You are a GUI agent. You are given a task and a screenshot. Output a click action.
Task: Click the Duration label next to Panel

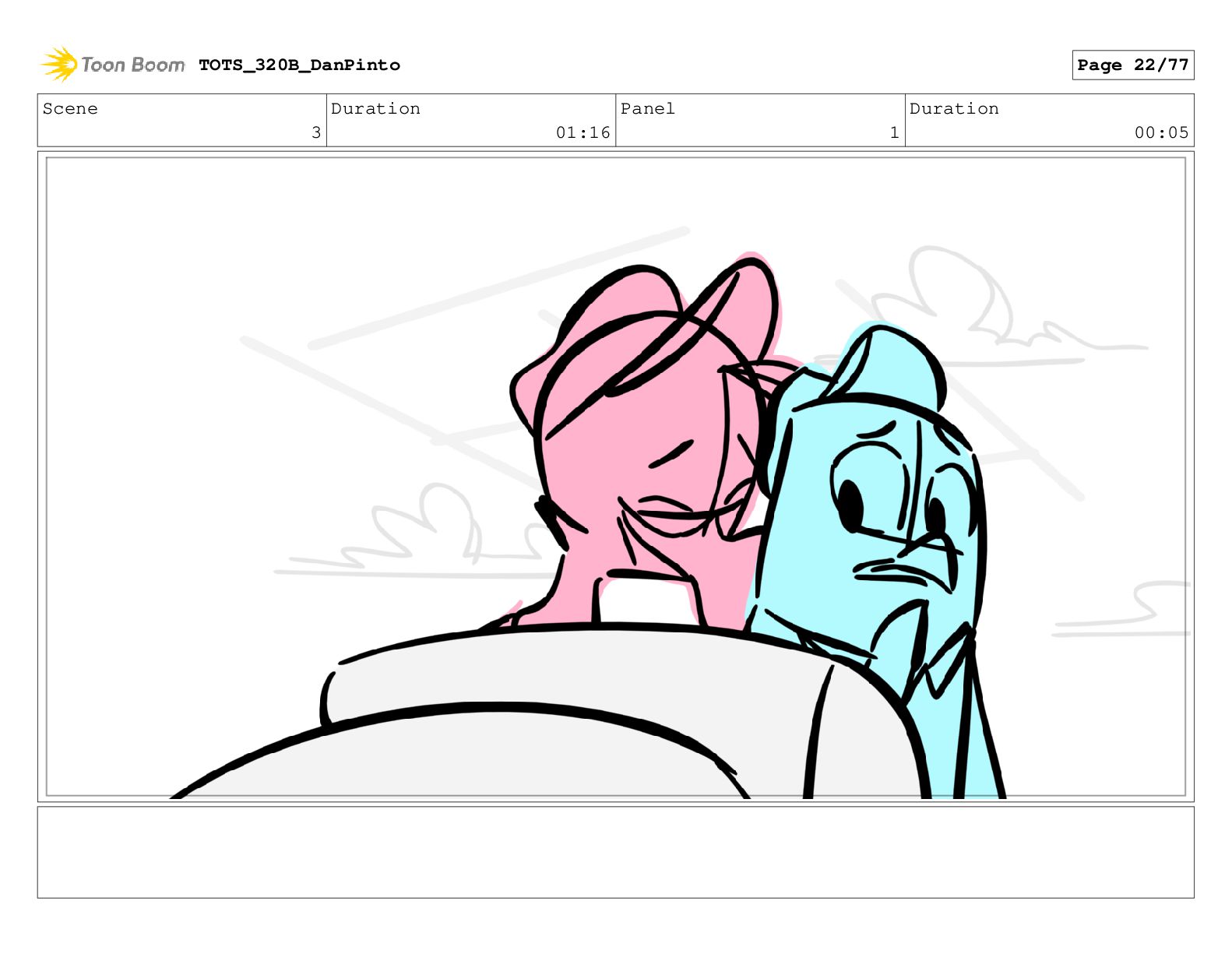pyautogui.click(x=954, y=109)
